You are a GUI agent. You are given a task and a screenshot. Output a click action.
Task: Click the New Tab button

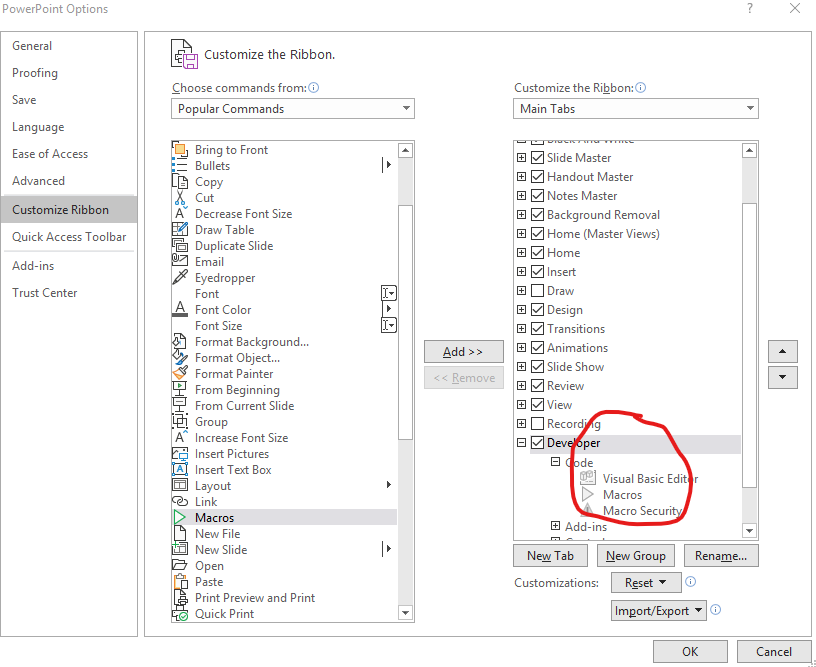[x=551, y=556]
